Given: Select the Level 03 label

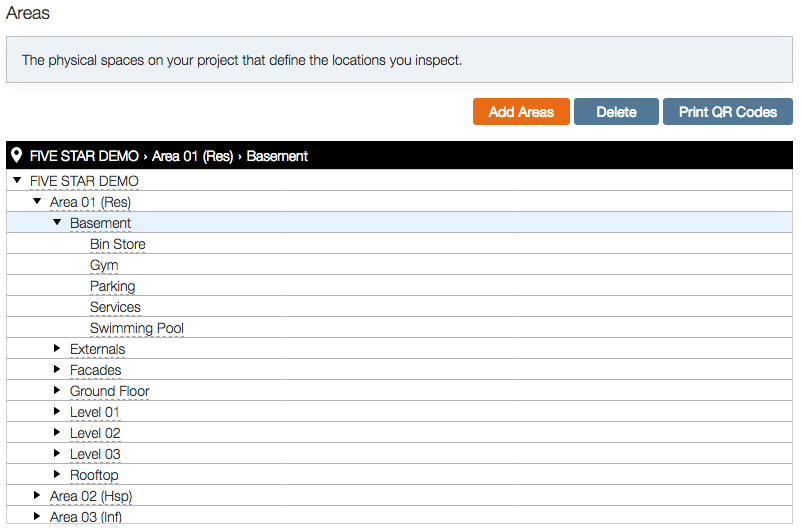Looking at the screenshot, I should click(95, 454).
